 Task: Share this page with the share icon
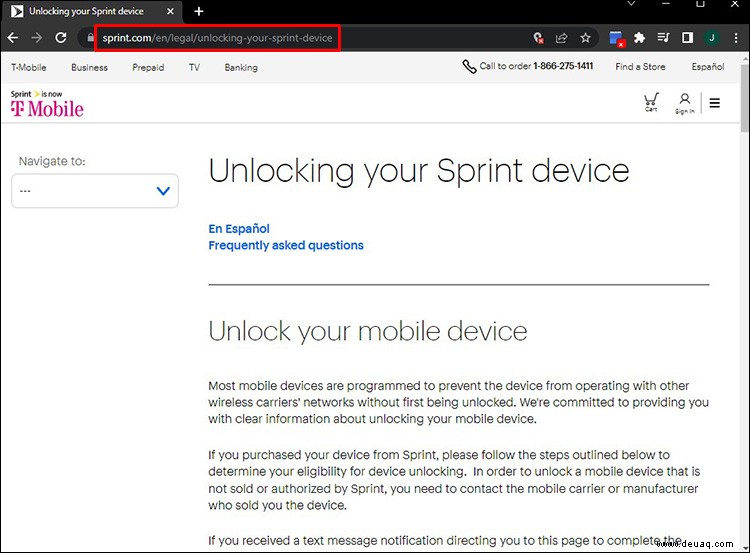click(x=562, y=38)
